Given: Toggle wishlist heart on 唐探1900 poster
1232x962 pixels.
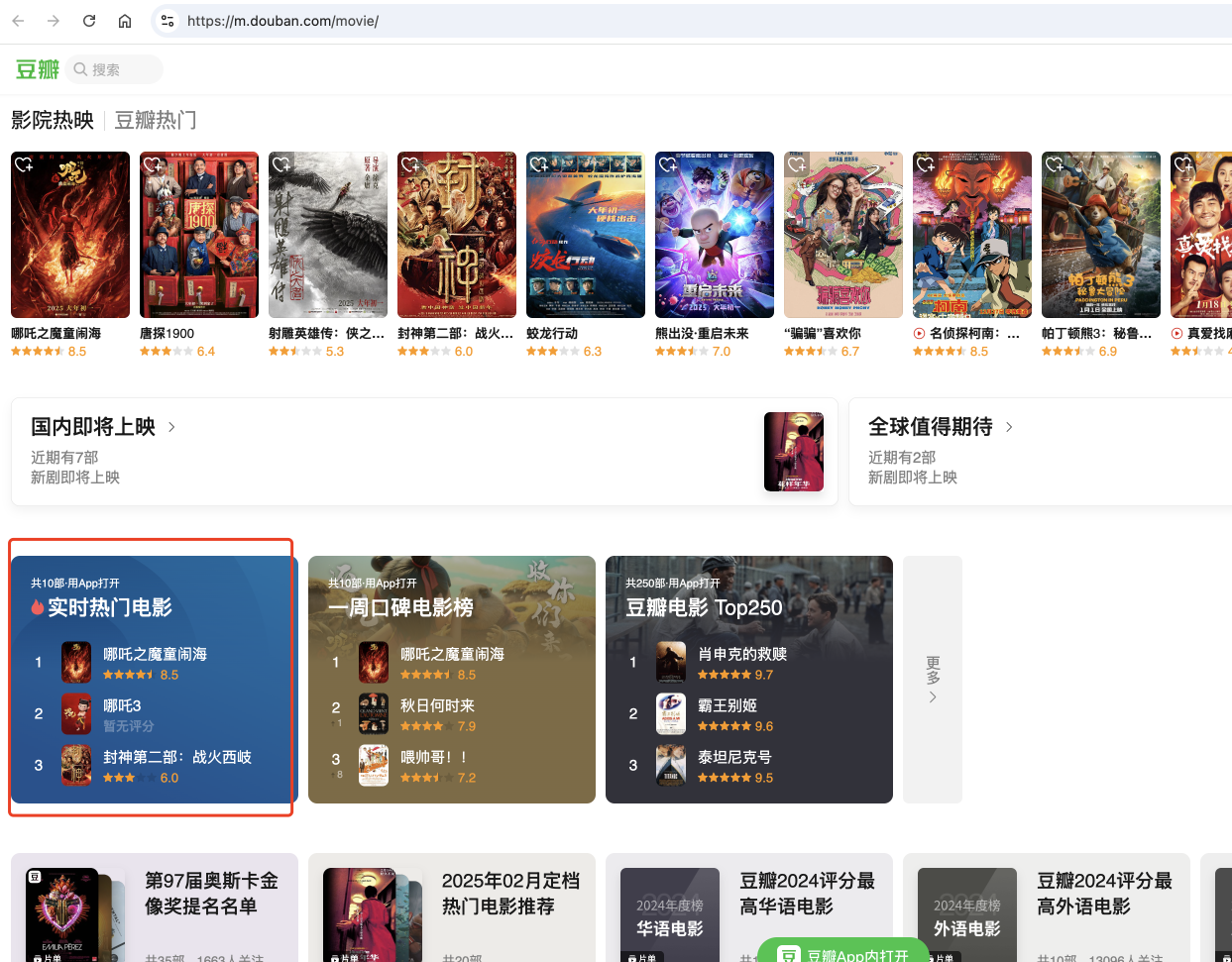Looking at the screenshot, I should coord(153,164).
